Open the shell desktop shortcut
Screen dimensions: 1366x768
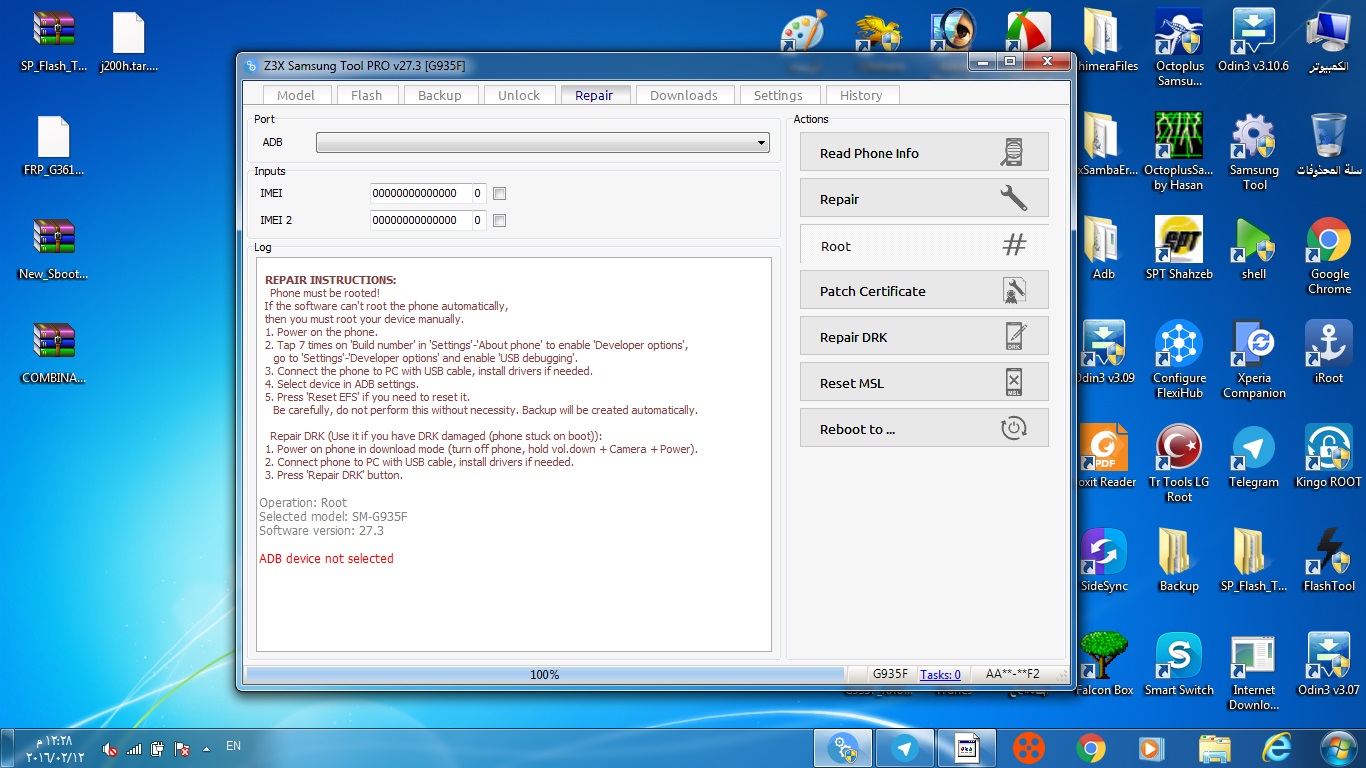pos(1254,248)
